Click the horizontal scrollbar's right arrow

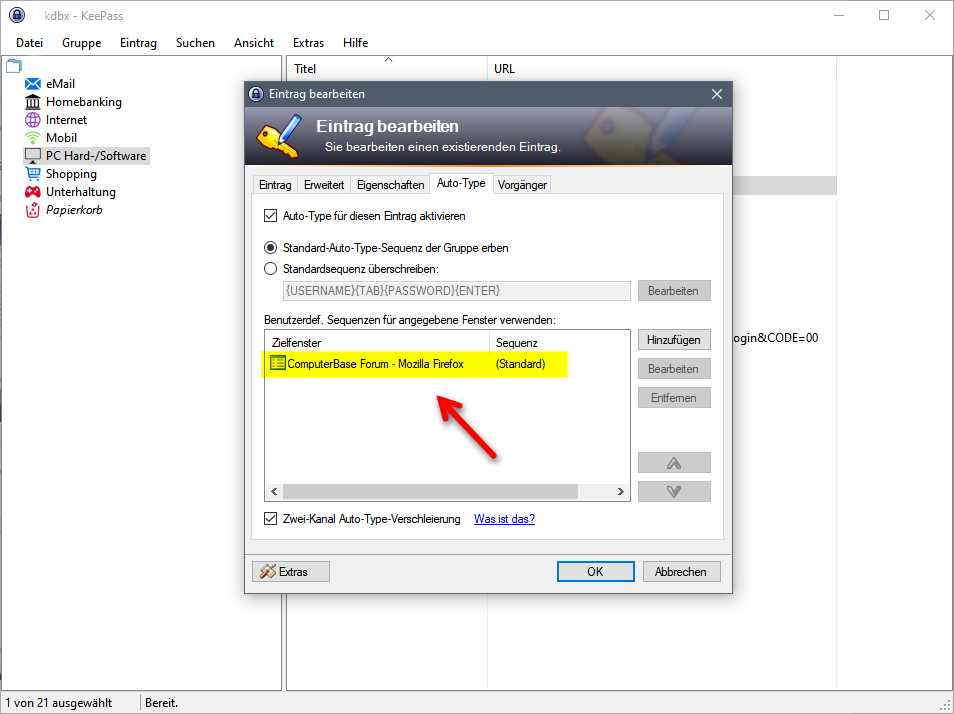(x=621, y=491)
